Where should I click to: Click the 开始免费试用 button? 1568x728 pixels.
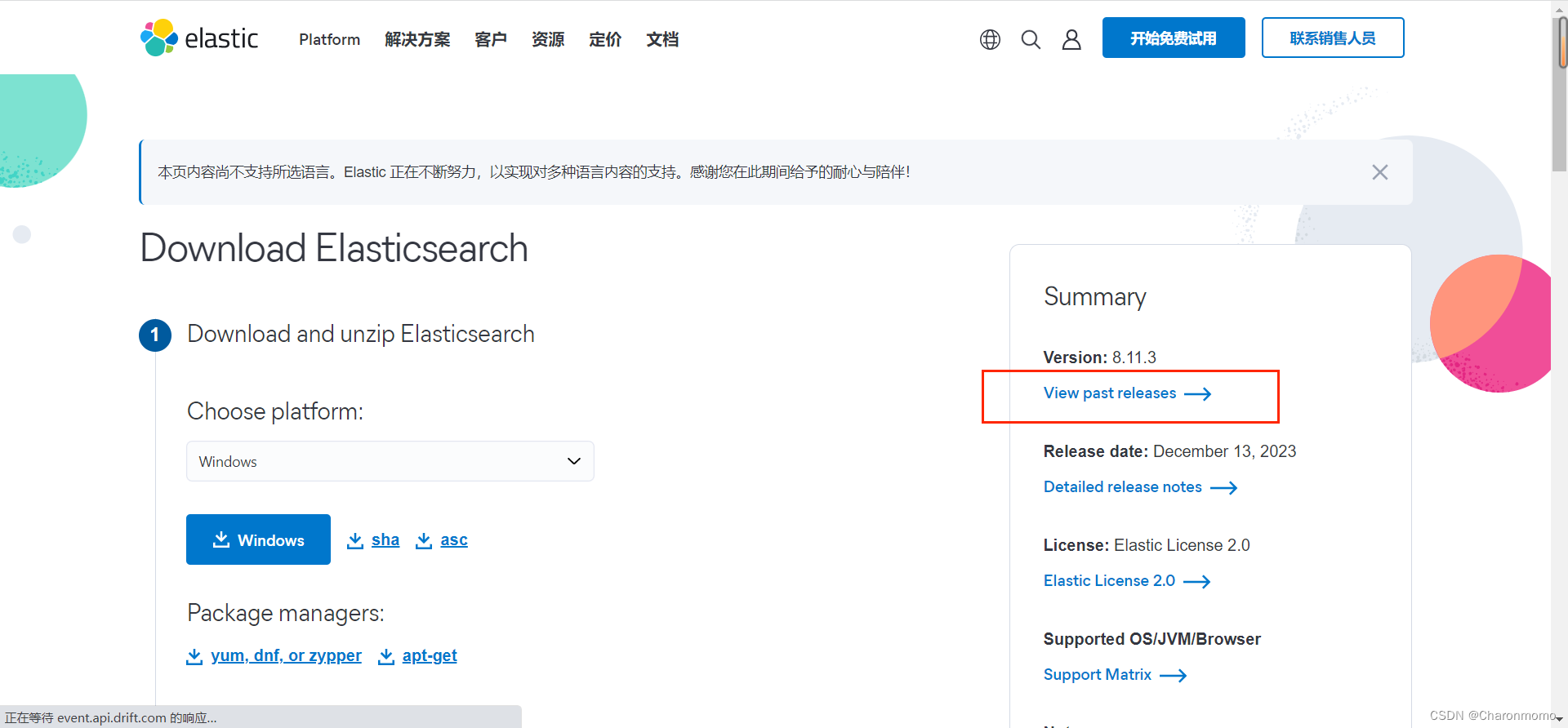pos(1174,38)
